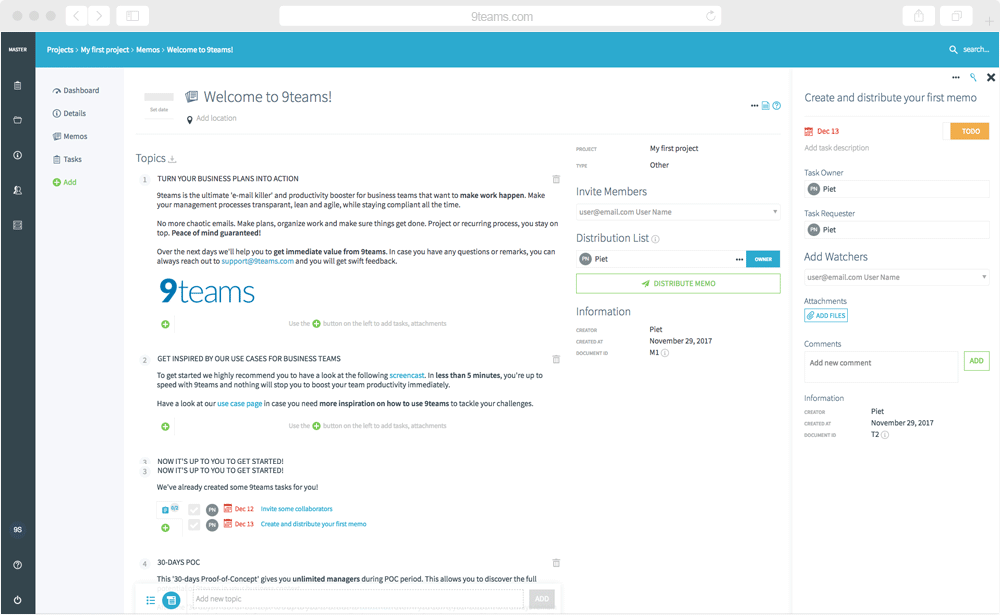Open the Dashboard menu item
The width and height of the screenshot is (1000, 615).
(76, 91)
